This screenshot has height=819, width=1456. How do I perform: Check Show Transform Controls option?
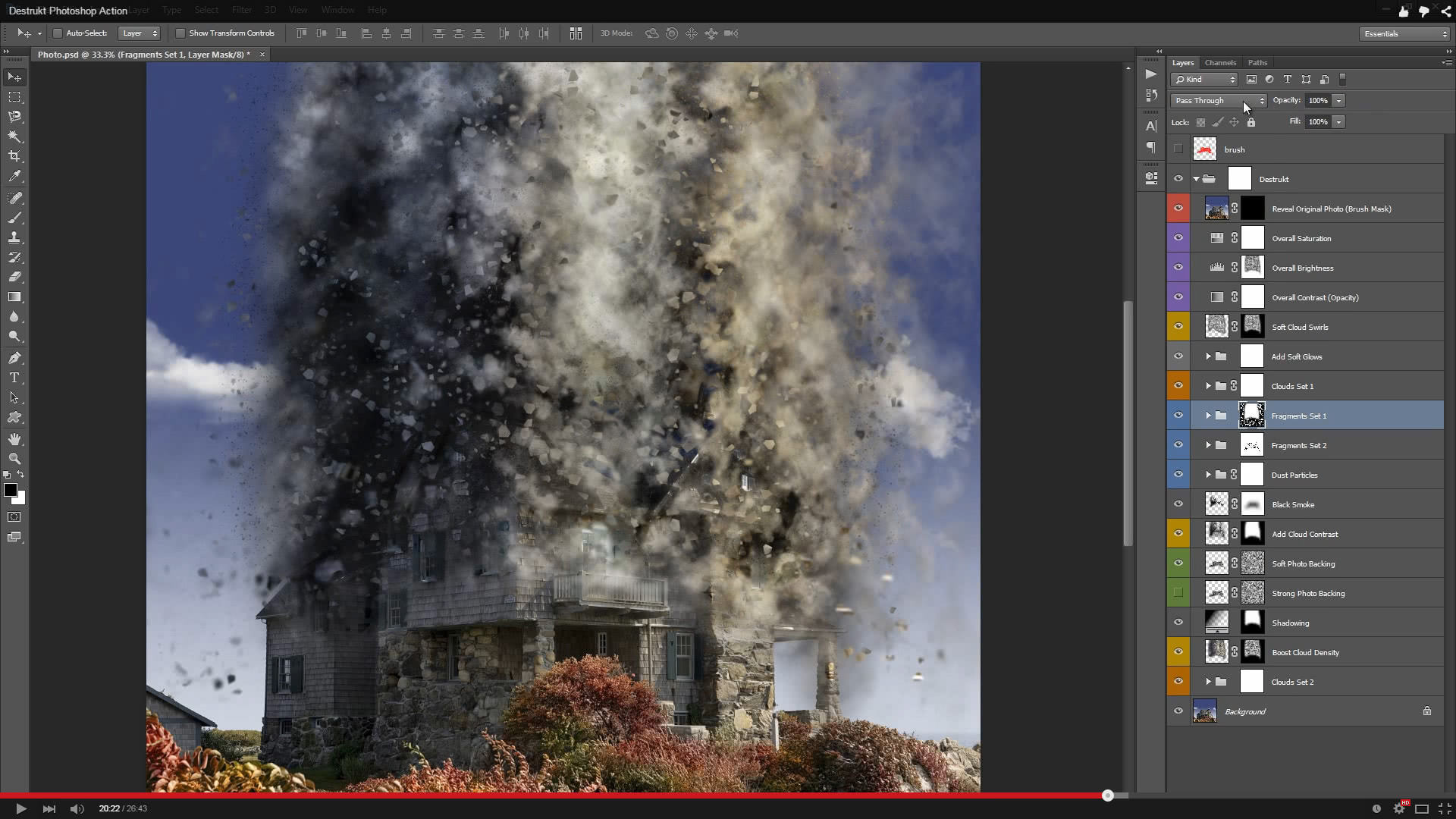(180, 33)
